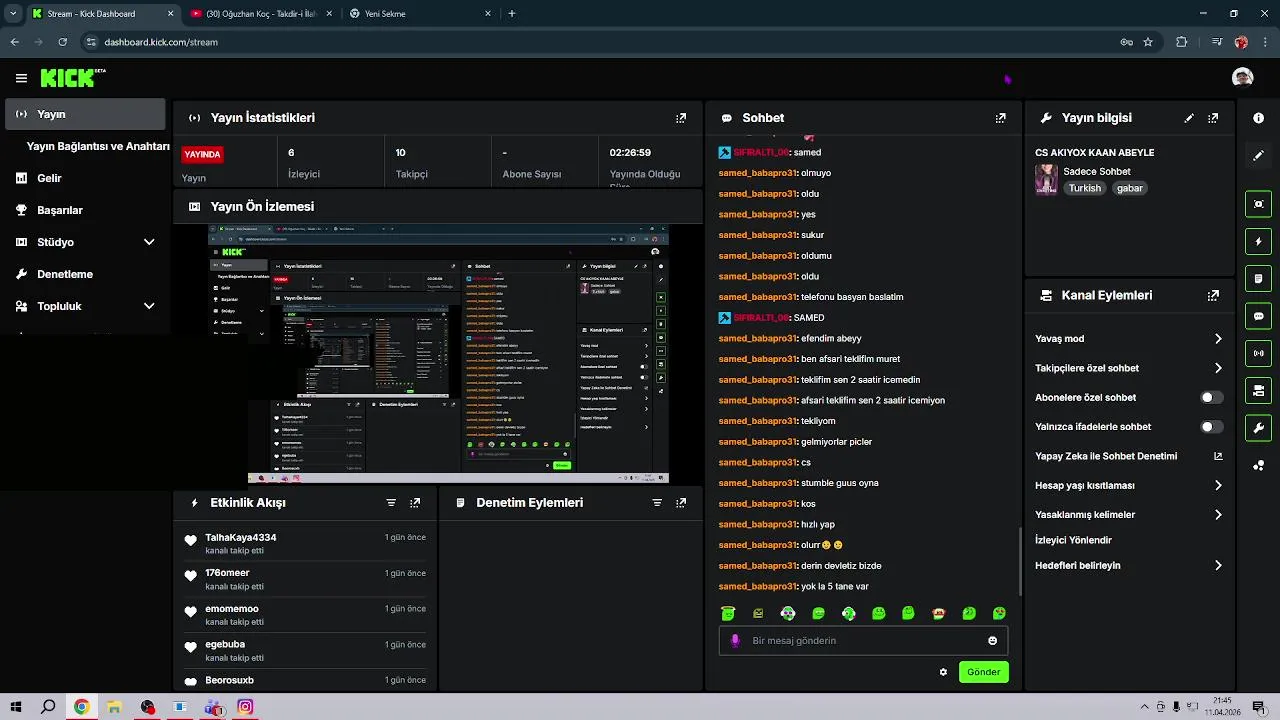
Task: Open chat settings gear next to Gönder
Action: (x=943, y=672)
